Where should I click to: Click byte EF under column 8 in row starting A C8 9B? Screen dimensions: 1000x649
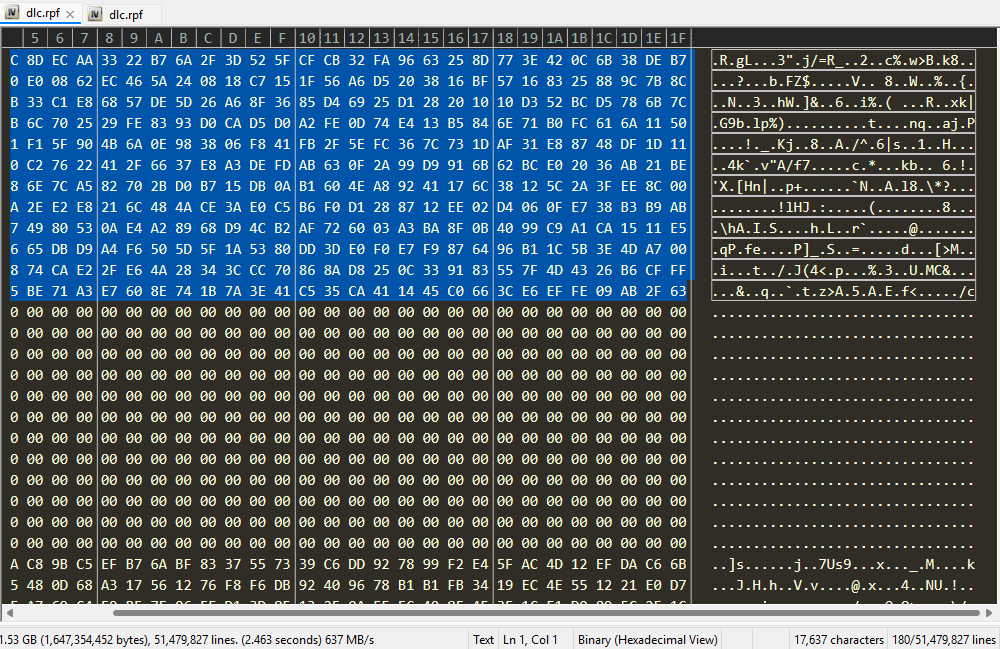click(x=109, y=564)
